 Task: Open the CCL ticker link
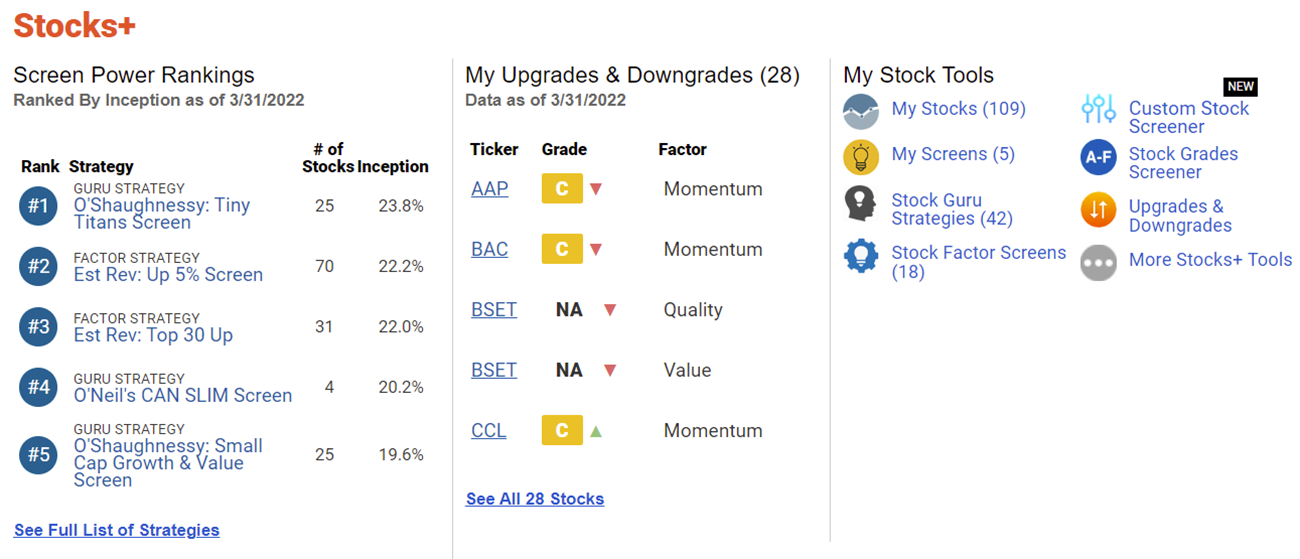[488, 431]
